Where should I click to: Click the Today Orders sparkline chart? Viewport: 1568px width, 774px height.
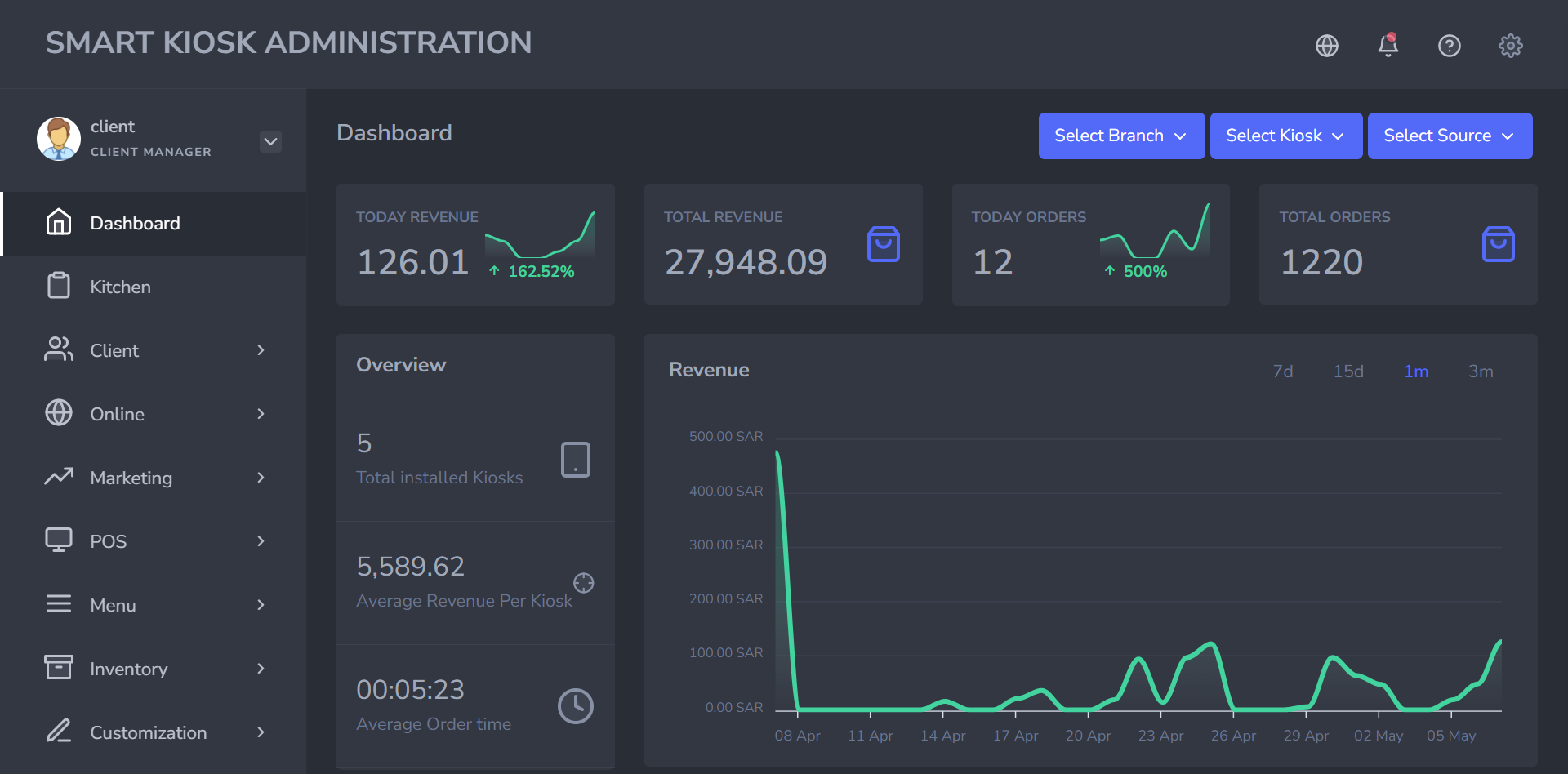tap(1155, 232)
